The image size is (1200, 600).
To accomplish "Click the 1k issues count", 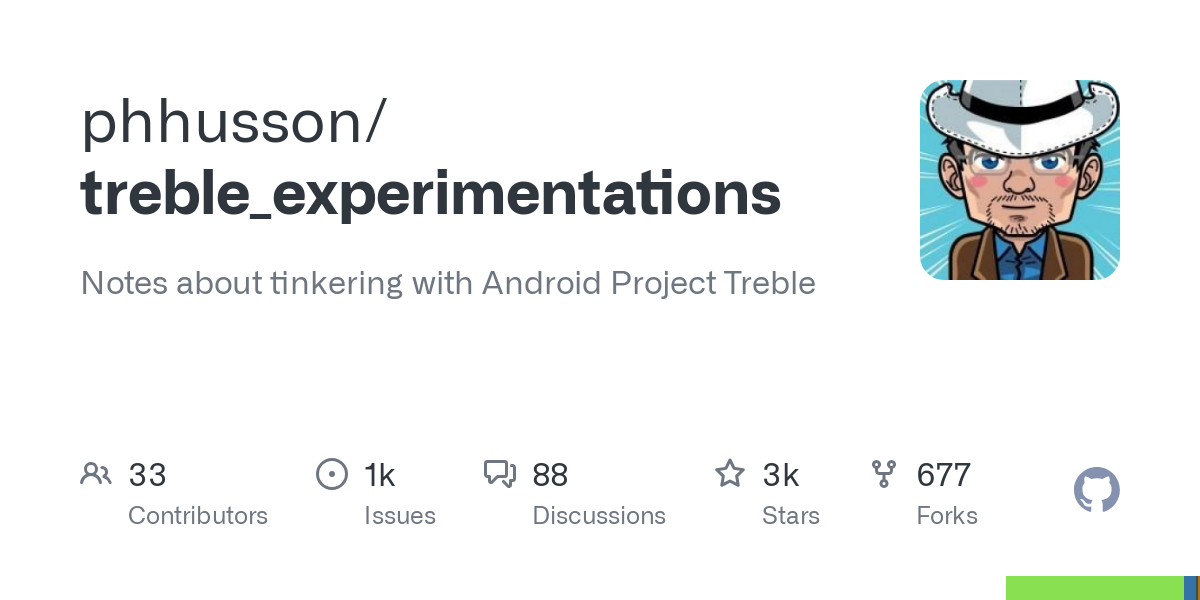I will [x=380, y=475].
